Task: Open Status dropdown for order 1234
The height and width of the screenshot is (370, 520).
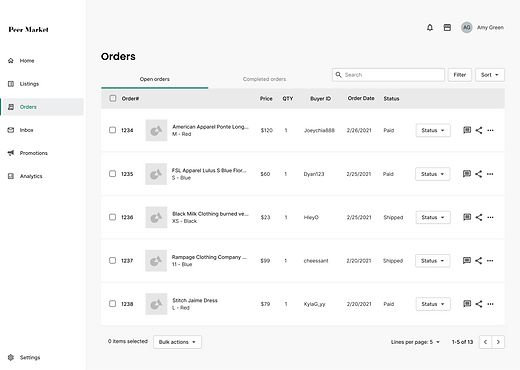Action: [x=433, y=130]
